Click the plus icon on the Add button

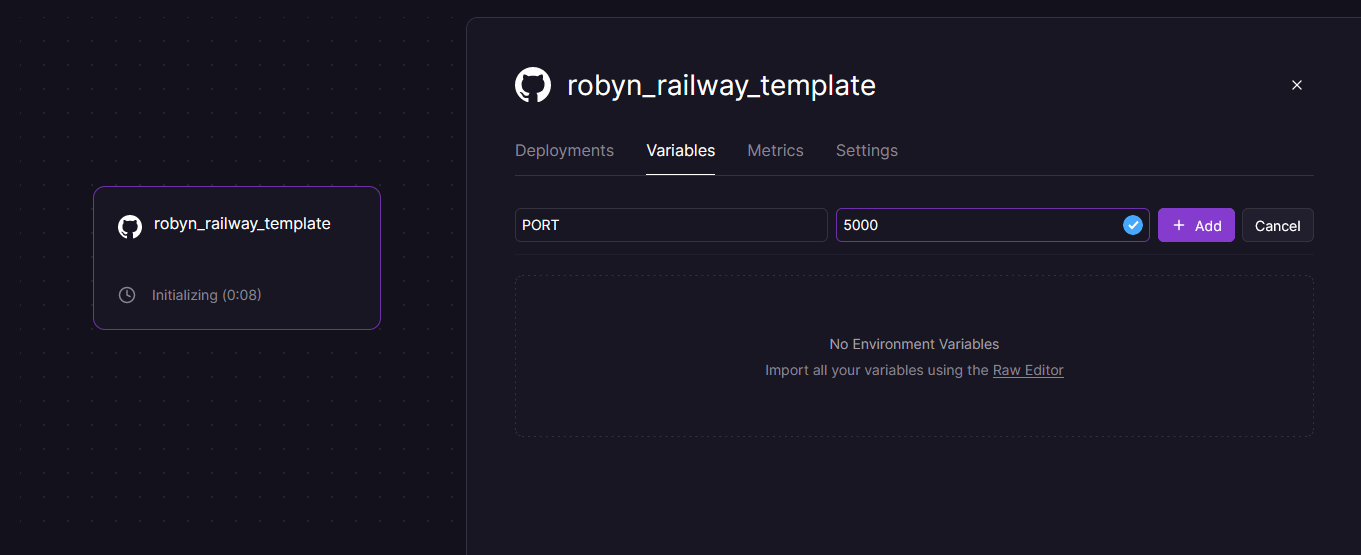point(1179,225)
